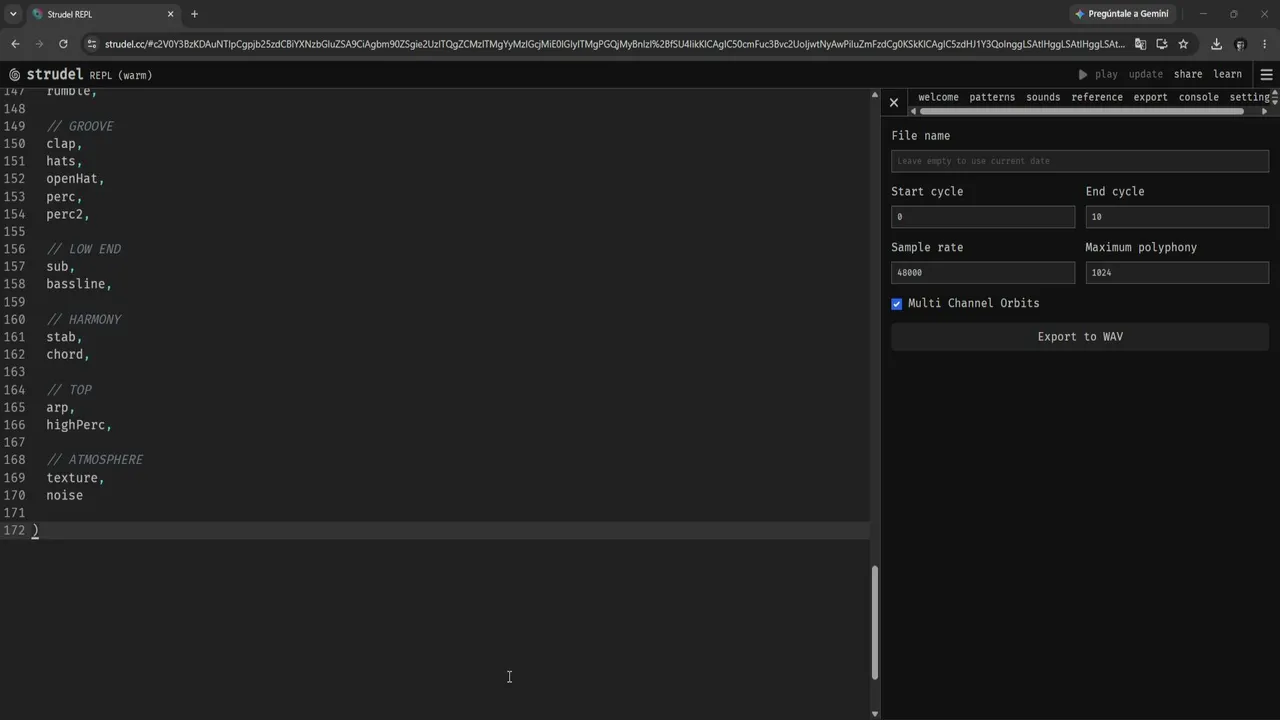The width and height of the screenshot is (1280, 720).
Task: Click the Start cycle input field
Action: [x=983, y=217]
